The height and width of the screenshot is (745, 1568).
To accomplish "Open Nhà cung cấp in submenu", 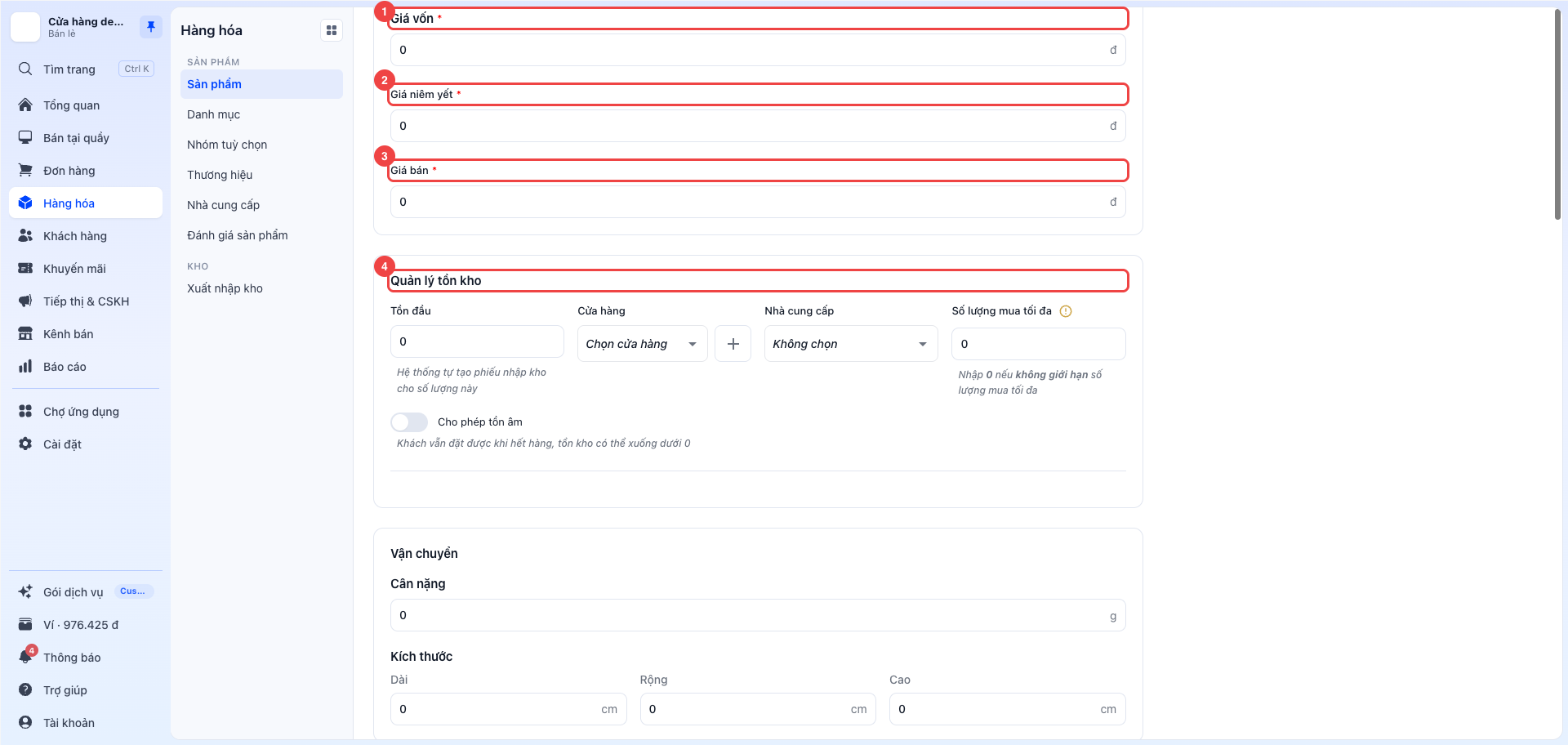I will tap(261, 205).
